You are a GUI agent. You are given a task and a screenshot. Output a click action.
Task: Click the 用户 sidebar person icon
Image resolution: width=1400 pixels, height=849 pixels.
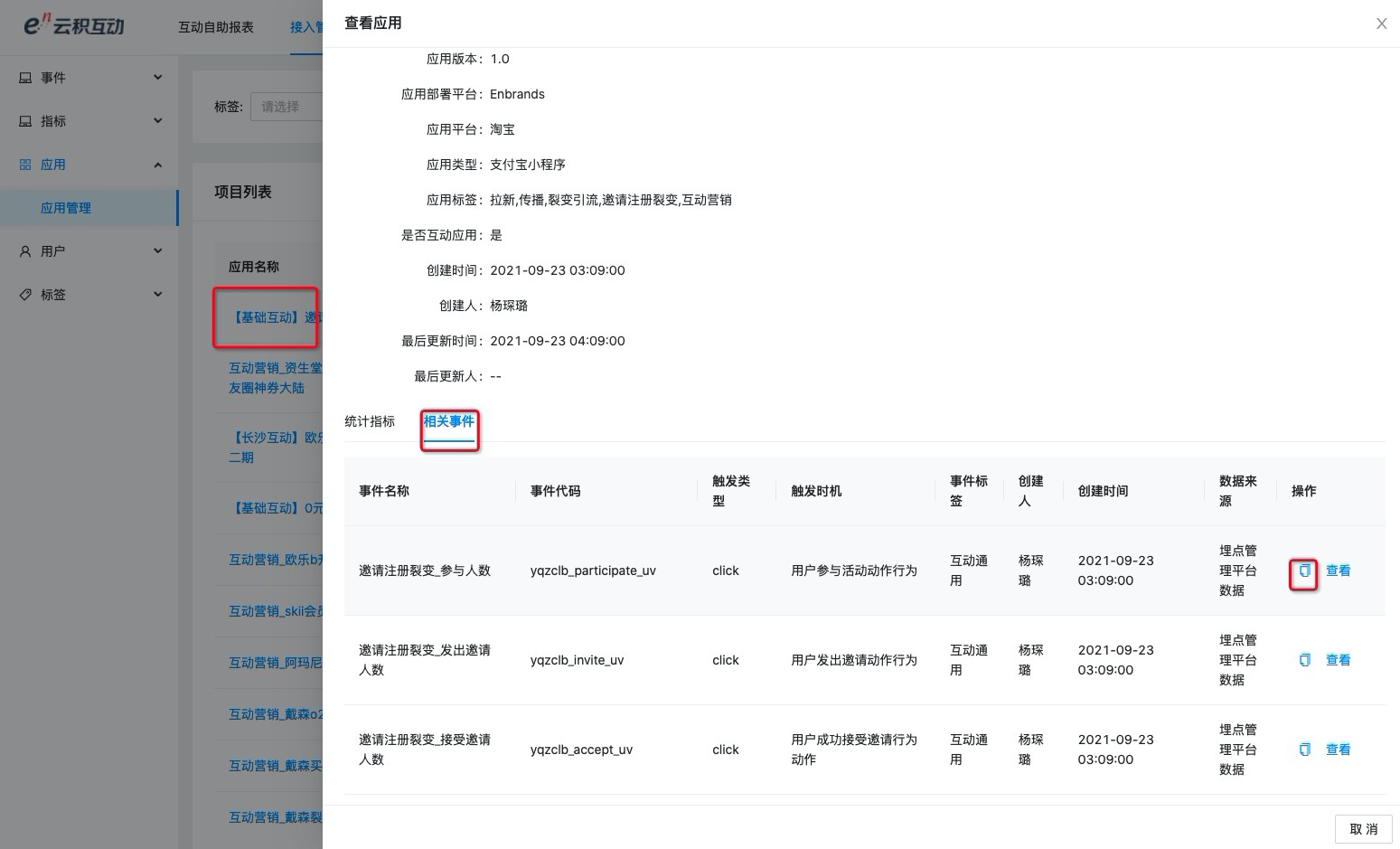tap(25, 251)
